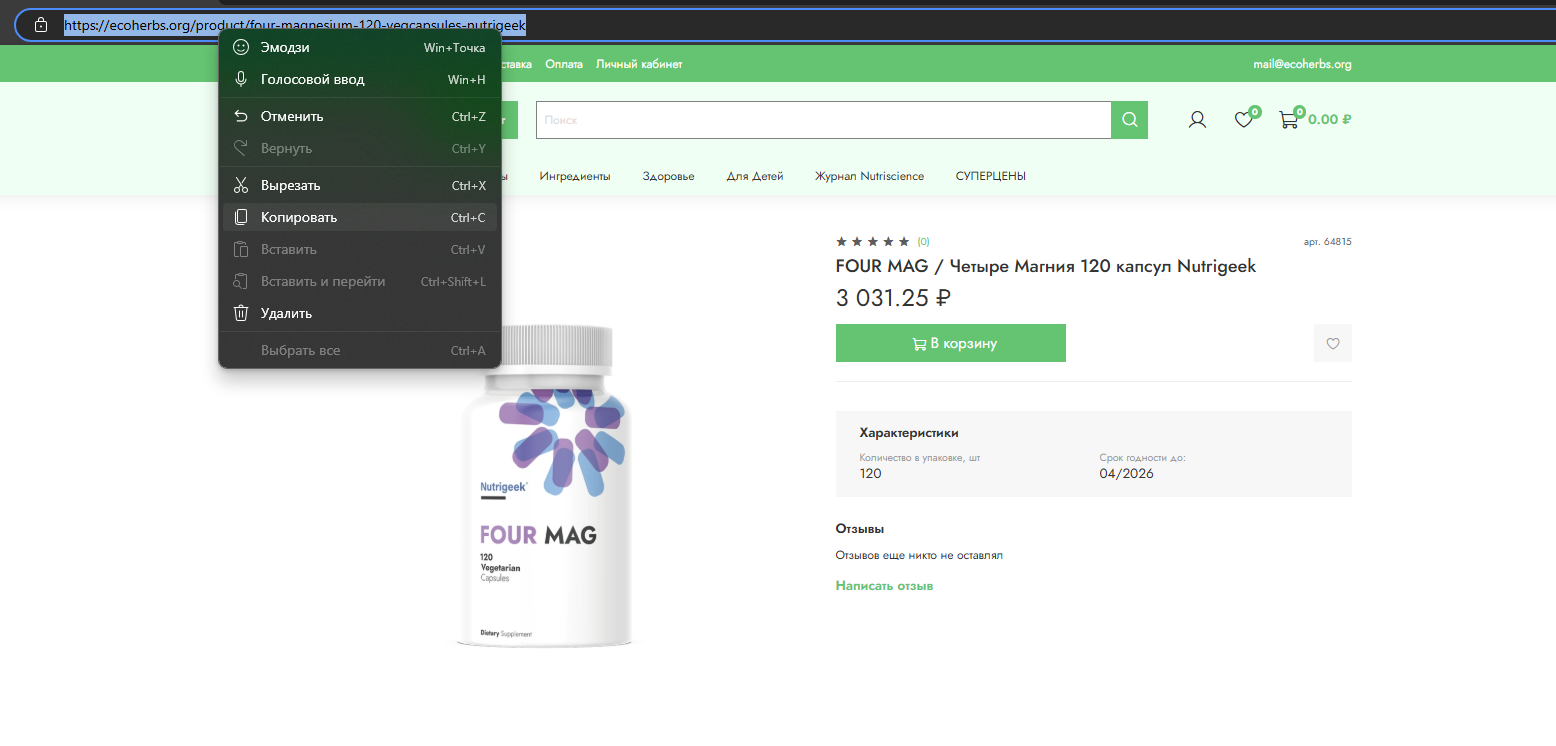Click the price 3 031.25 ₽
The image size is (1556, 746).
point(893,298)
